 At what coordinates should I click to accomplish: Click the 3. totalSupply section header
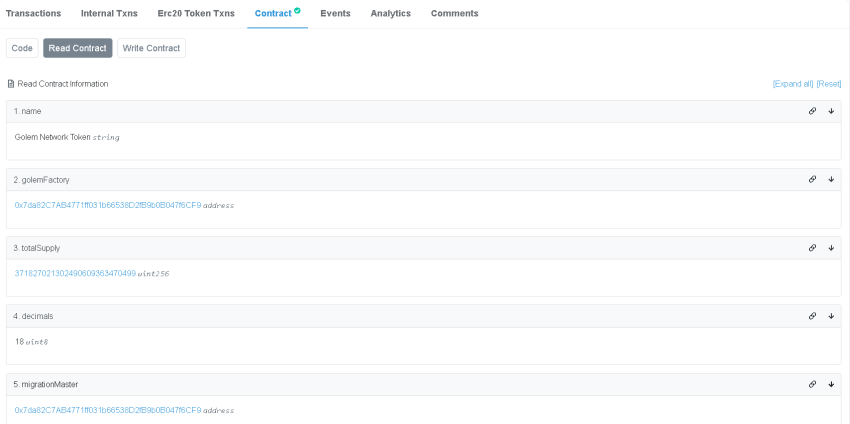point(424,248)
